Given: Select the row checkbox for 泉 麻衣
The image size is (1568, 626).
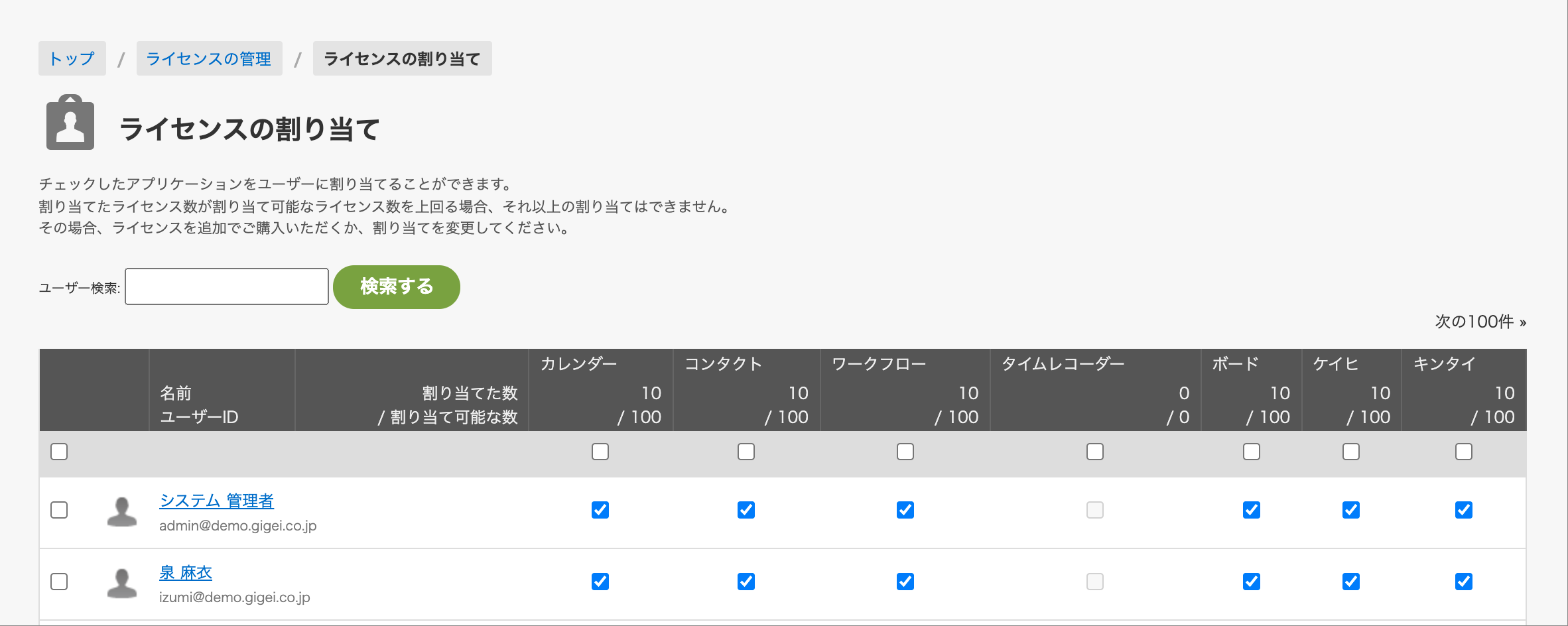Looking at the screenshot, I should (59, 582).
